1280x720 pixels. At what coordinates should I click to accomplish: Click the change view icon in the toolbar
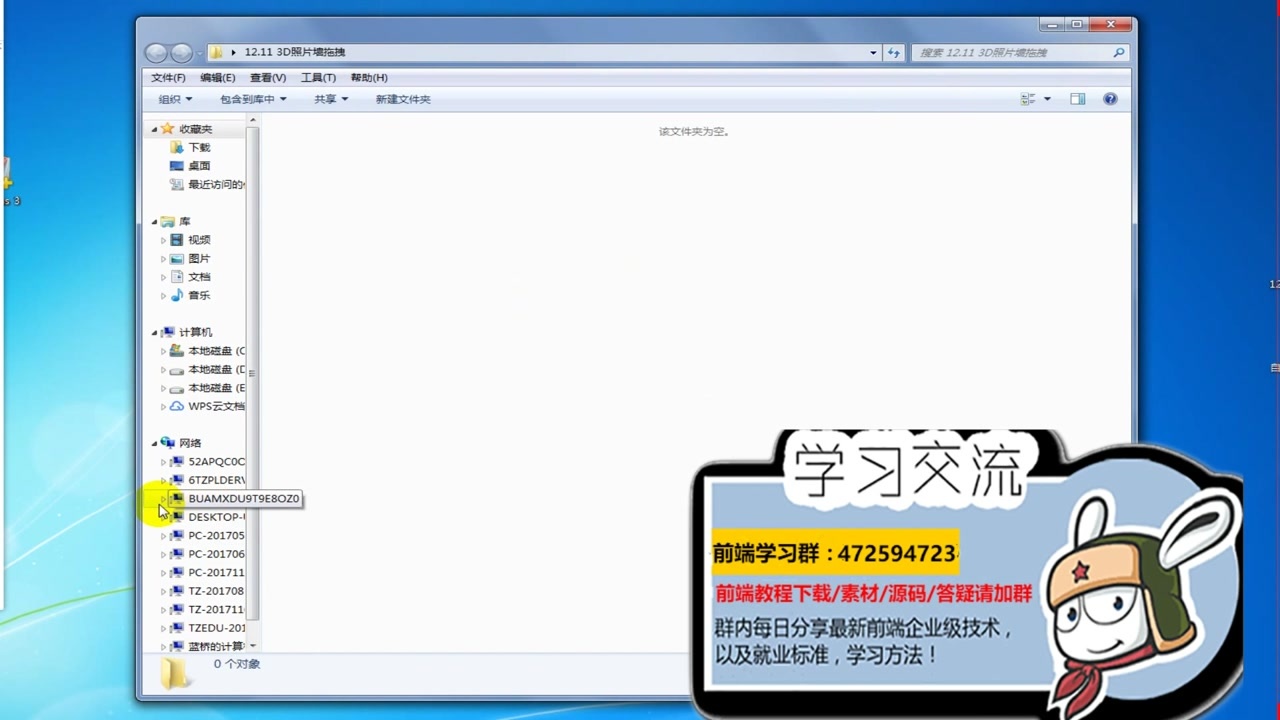coord(1028,99)
